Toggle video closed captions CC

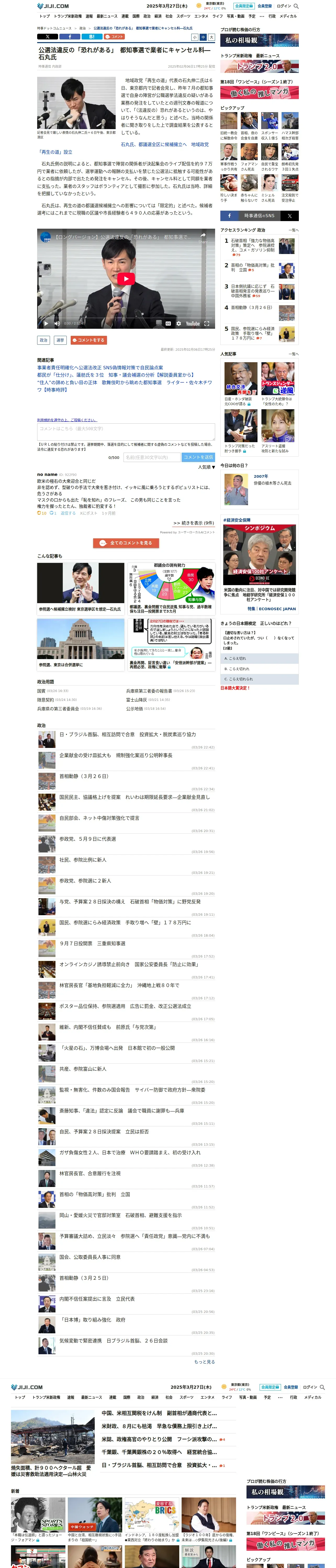168,323
